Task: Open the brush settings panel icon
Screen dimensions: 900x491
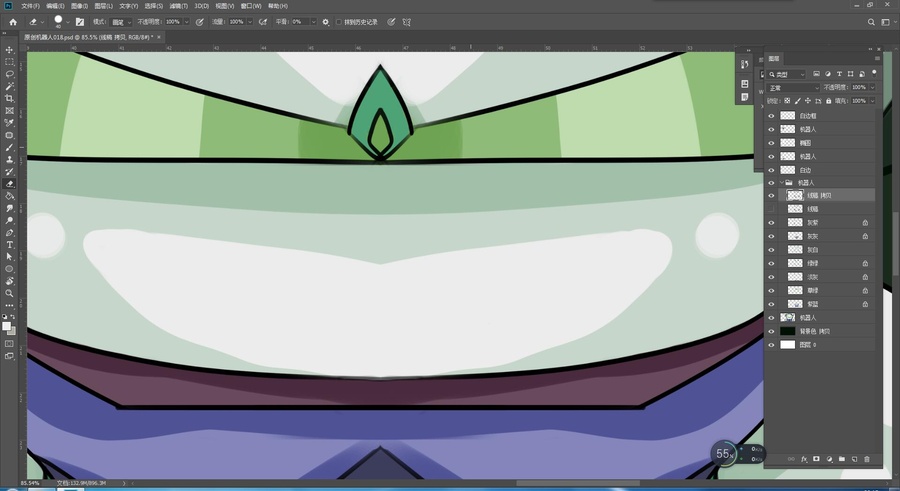Action: pos(80,22)
